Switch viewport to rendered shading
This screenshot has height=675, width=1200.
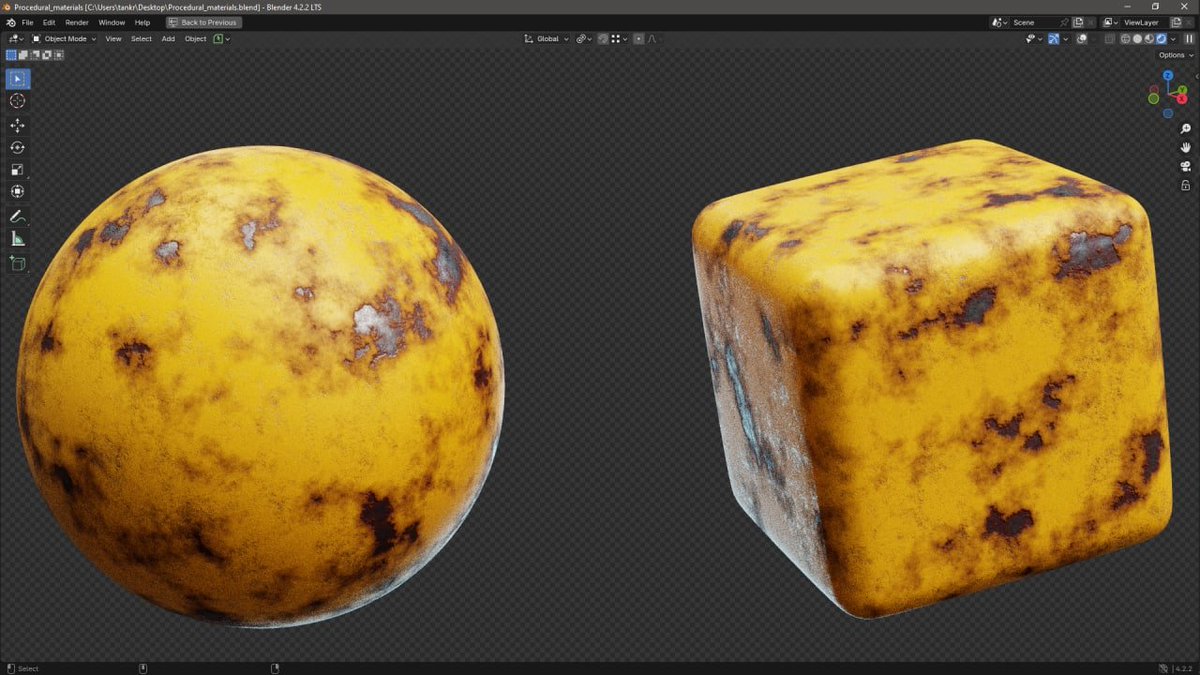tap(1161, 39)
